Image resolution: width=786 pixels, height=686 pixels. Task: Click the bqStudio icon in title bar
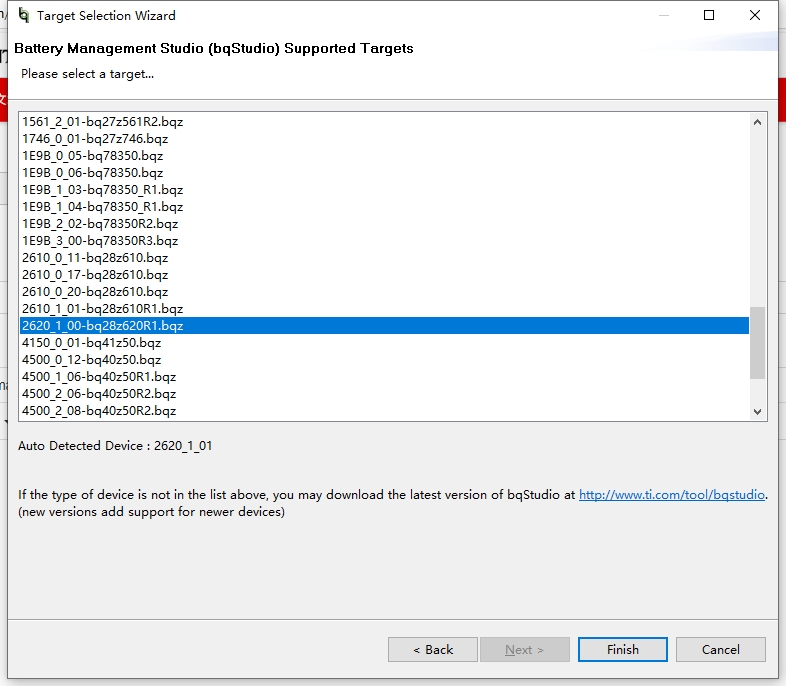pos(24,16)
